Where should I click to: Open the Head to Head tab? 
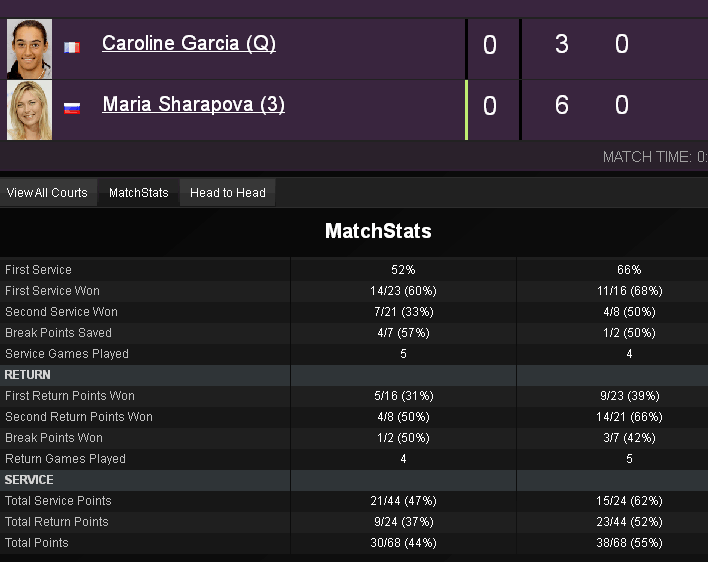point(228,193)
